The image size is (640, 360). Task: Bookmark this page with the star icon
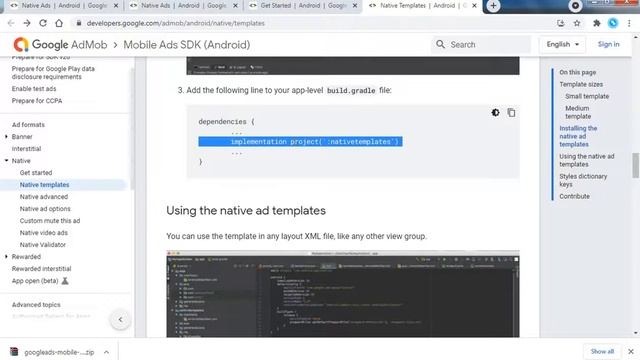[577, 23]
